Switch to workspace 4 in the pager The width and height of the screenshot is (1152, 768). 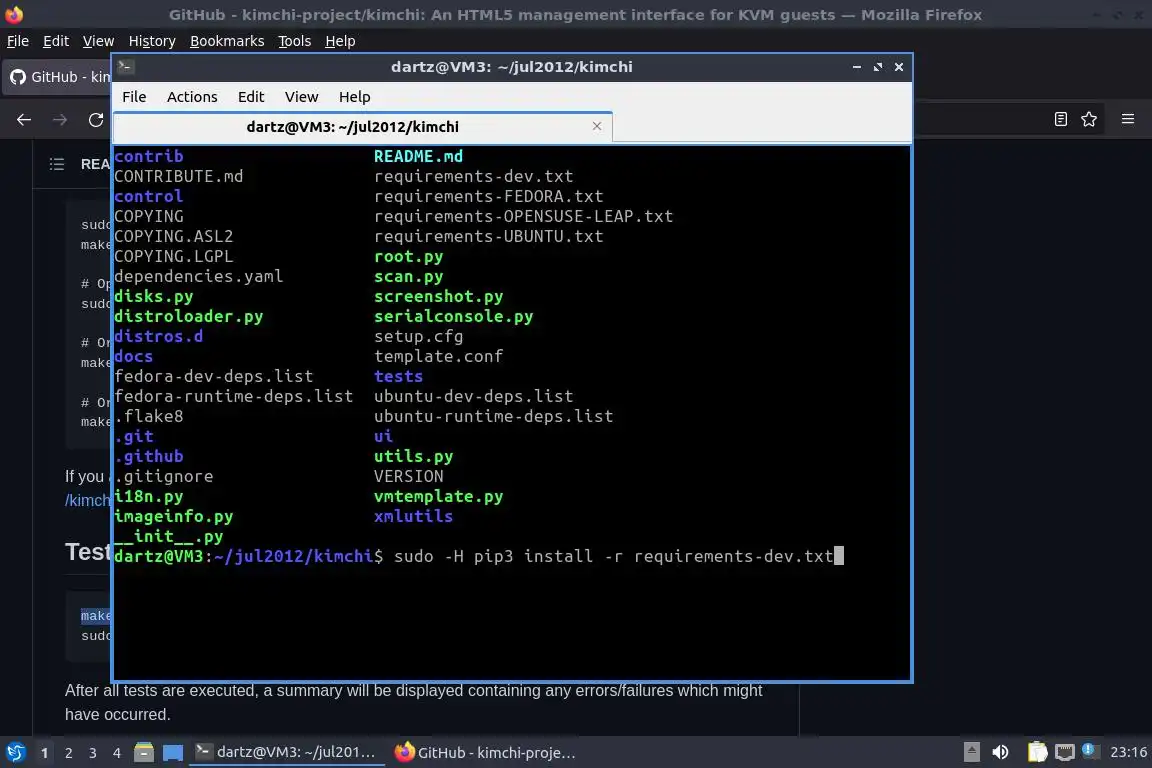click(x=117, y=753)
